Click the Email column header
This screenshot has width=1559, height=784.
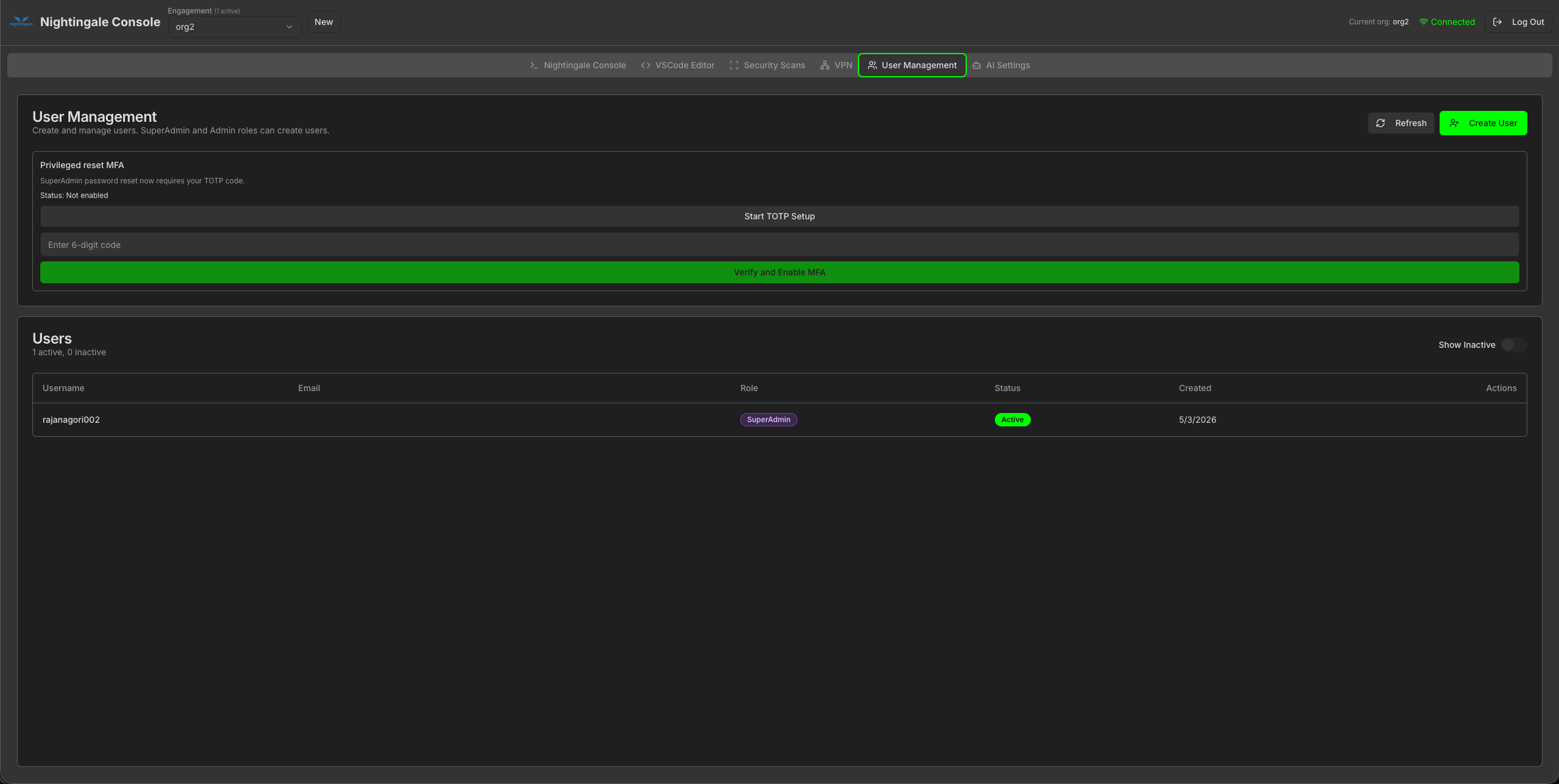[x=309, y=388]
